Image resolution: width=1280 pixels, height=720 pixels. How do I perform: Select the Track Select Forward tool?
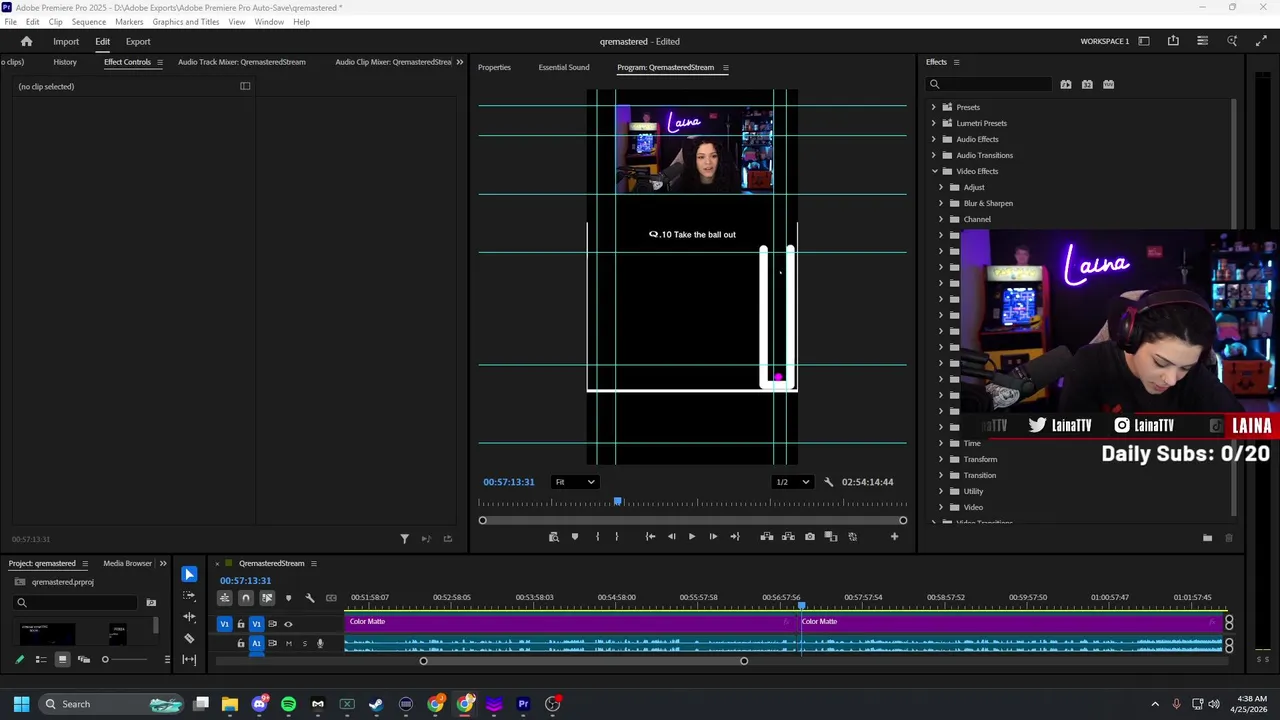click(x=189, y=595)
